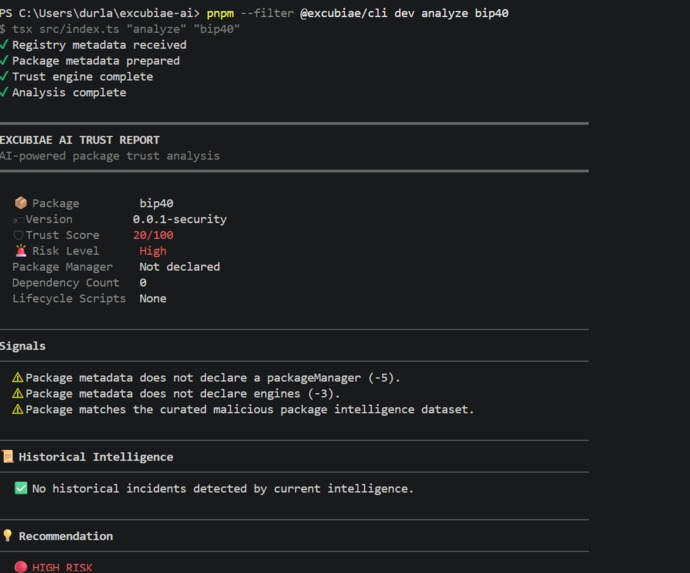Click the '--filter' flag text
The image size is (690, 573).
(x=267, y=13)
